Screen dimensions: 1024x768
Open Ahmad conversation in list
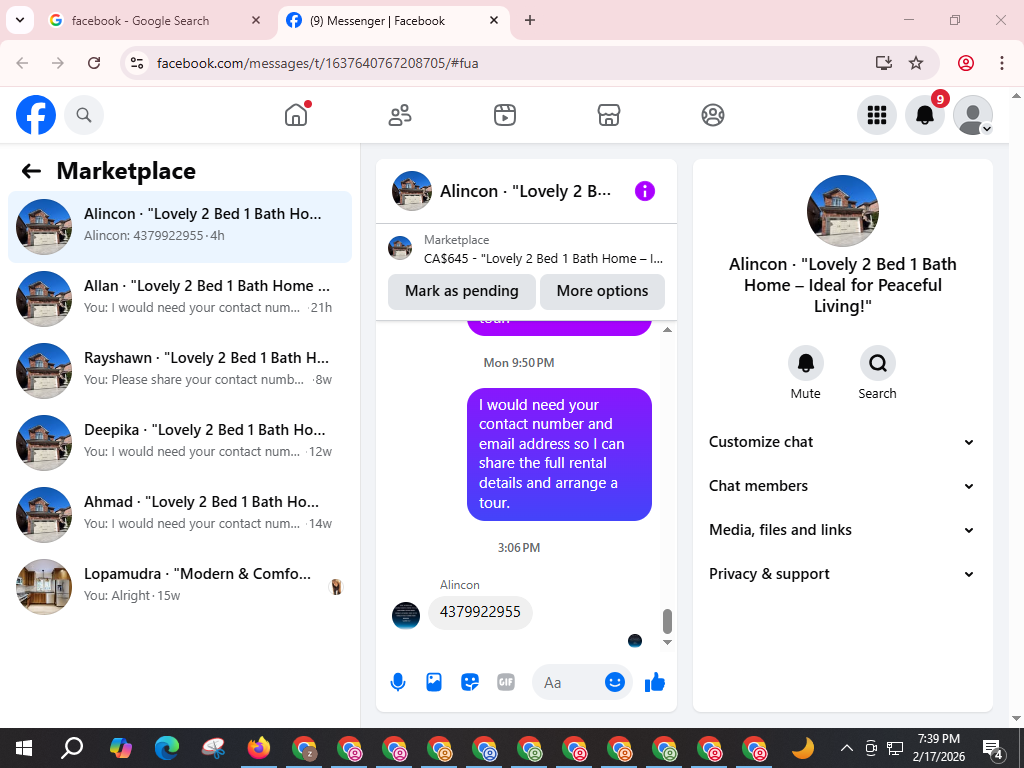[x=180, y=515]
